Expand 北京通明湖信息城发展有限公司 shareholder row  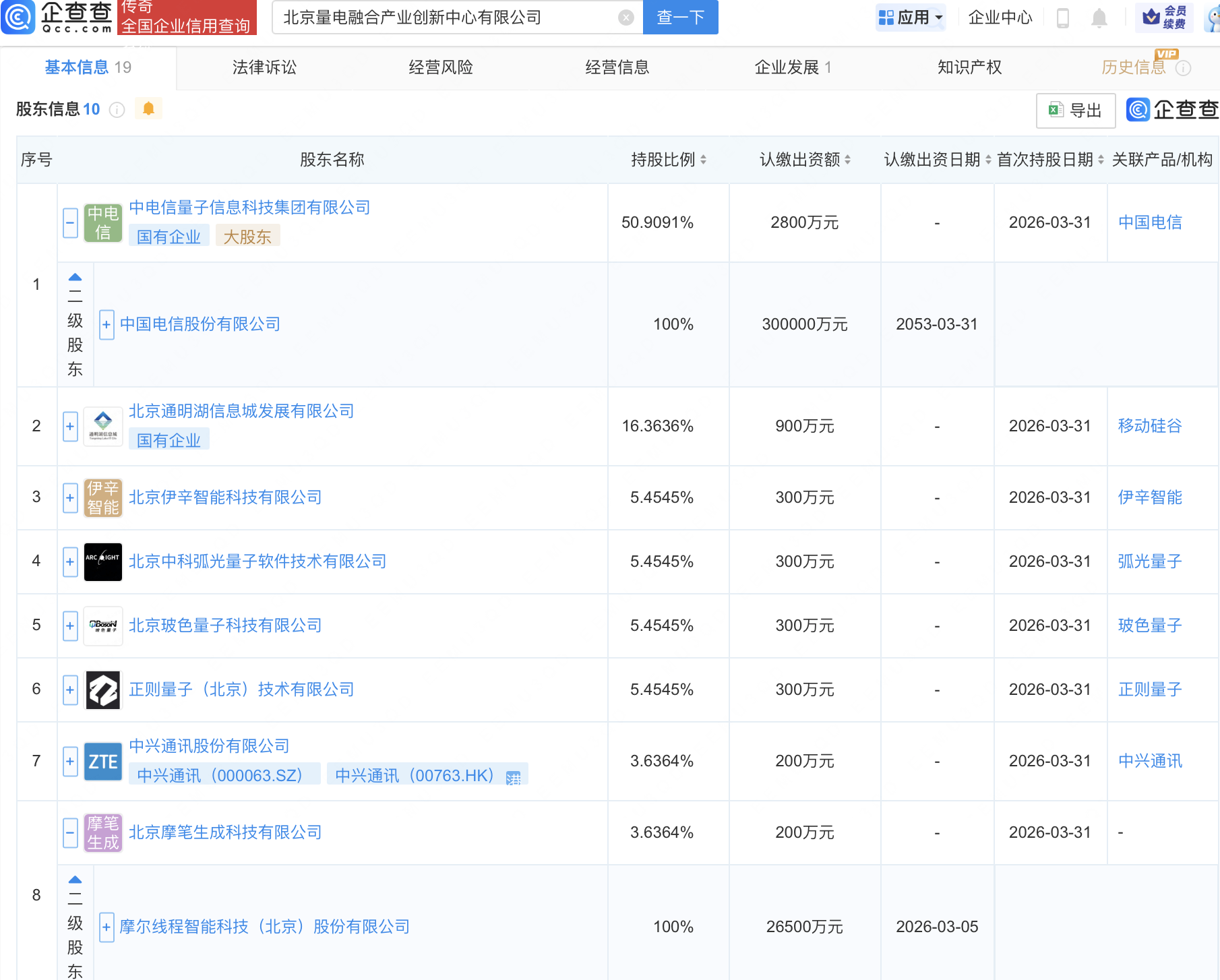click(x=71, y=426)
